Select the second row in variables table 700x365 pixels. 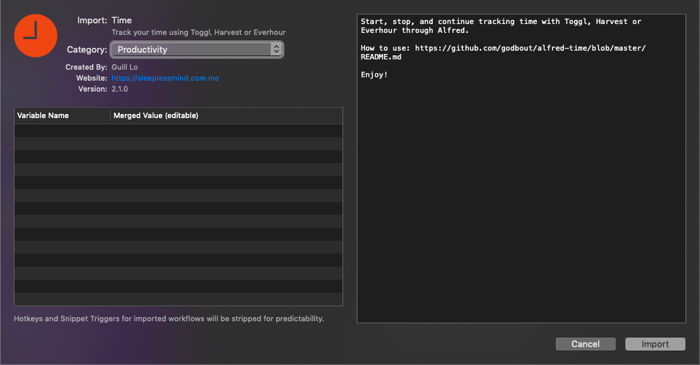point(179,143)
